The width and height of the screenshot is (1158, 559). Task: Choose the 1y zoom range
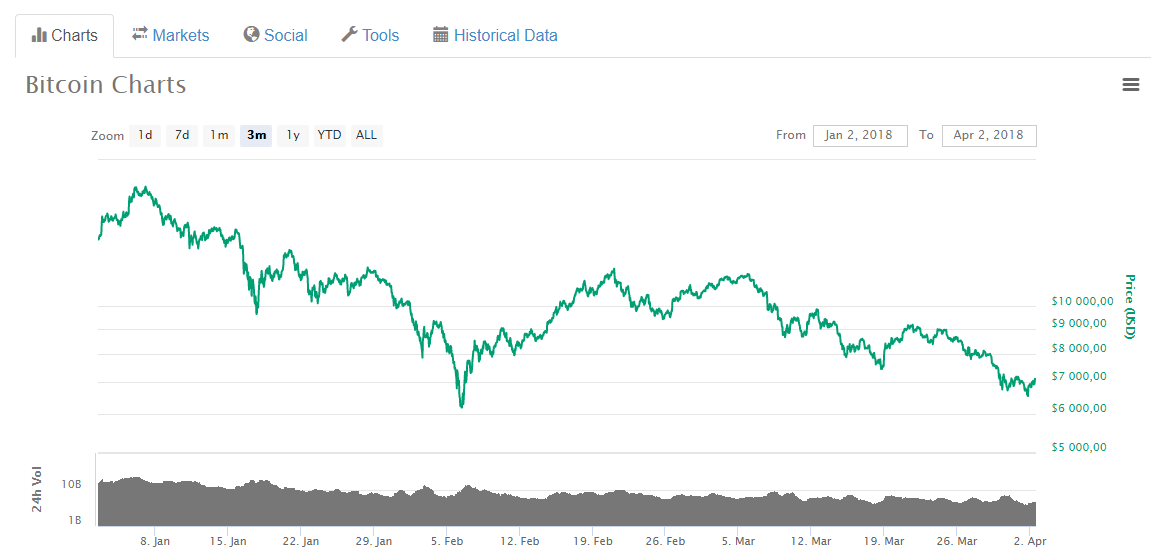[x=293, y=135]
